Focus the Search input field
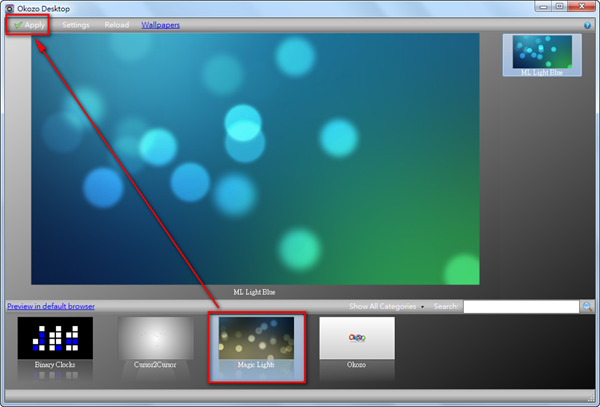 click(x=521, y=306)
